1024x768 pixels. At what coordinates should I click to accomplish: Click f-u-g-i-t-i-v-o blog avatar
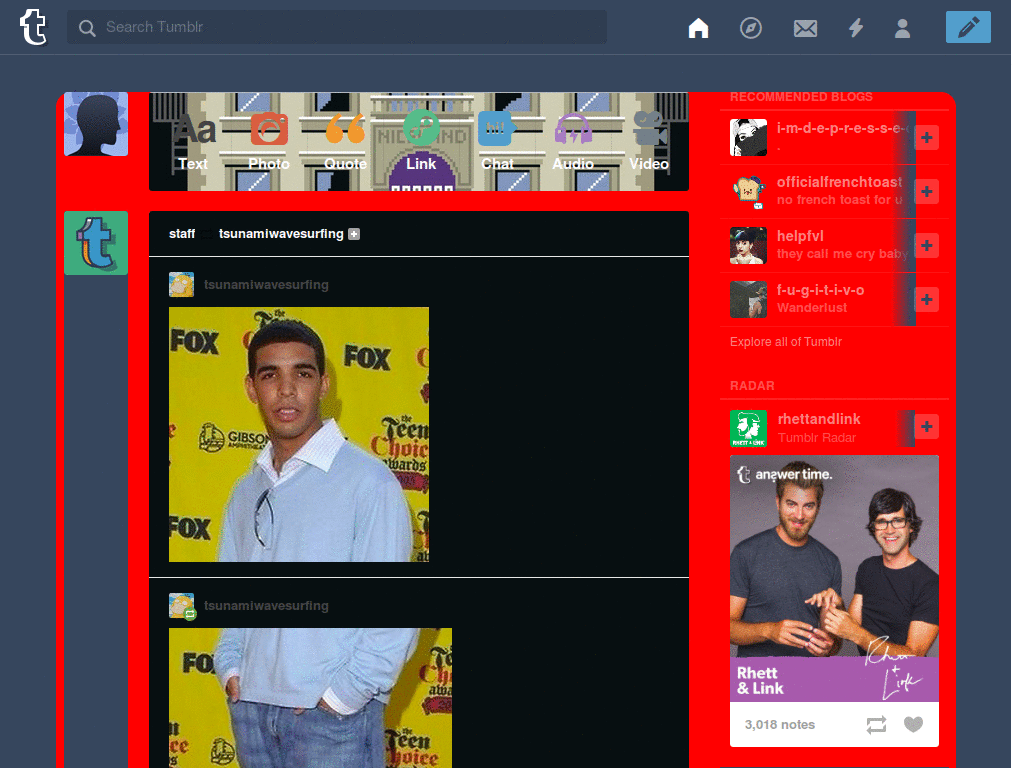pos(748,300)
